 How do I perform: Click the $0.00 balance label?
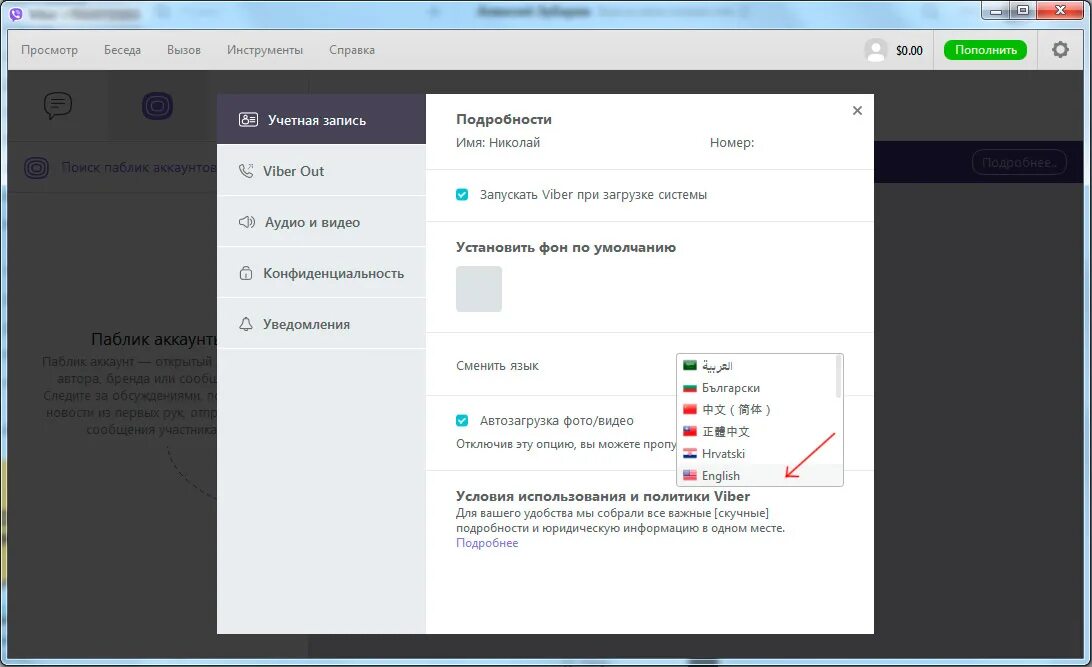pyautogui.click(x=909, y=51)
